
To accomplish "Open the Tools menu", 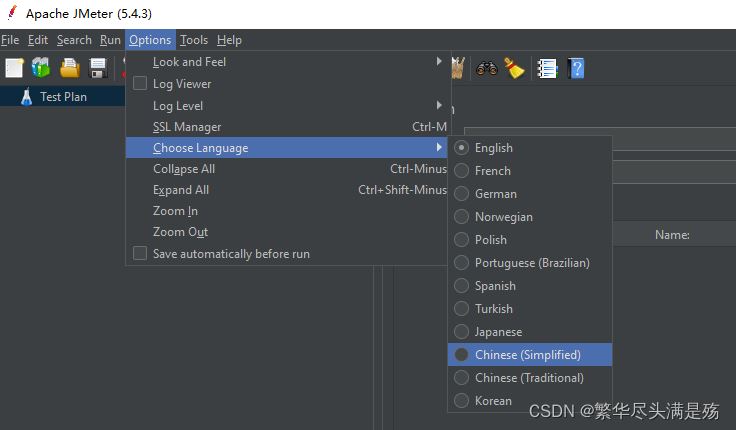I will (194, 40).
